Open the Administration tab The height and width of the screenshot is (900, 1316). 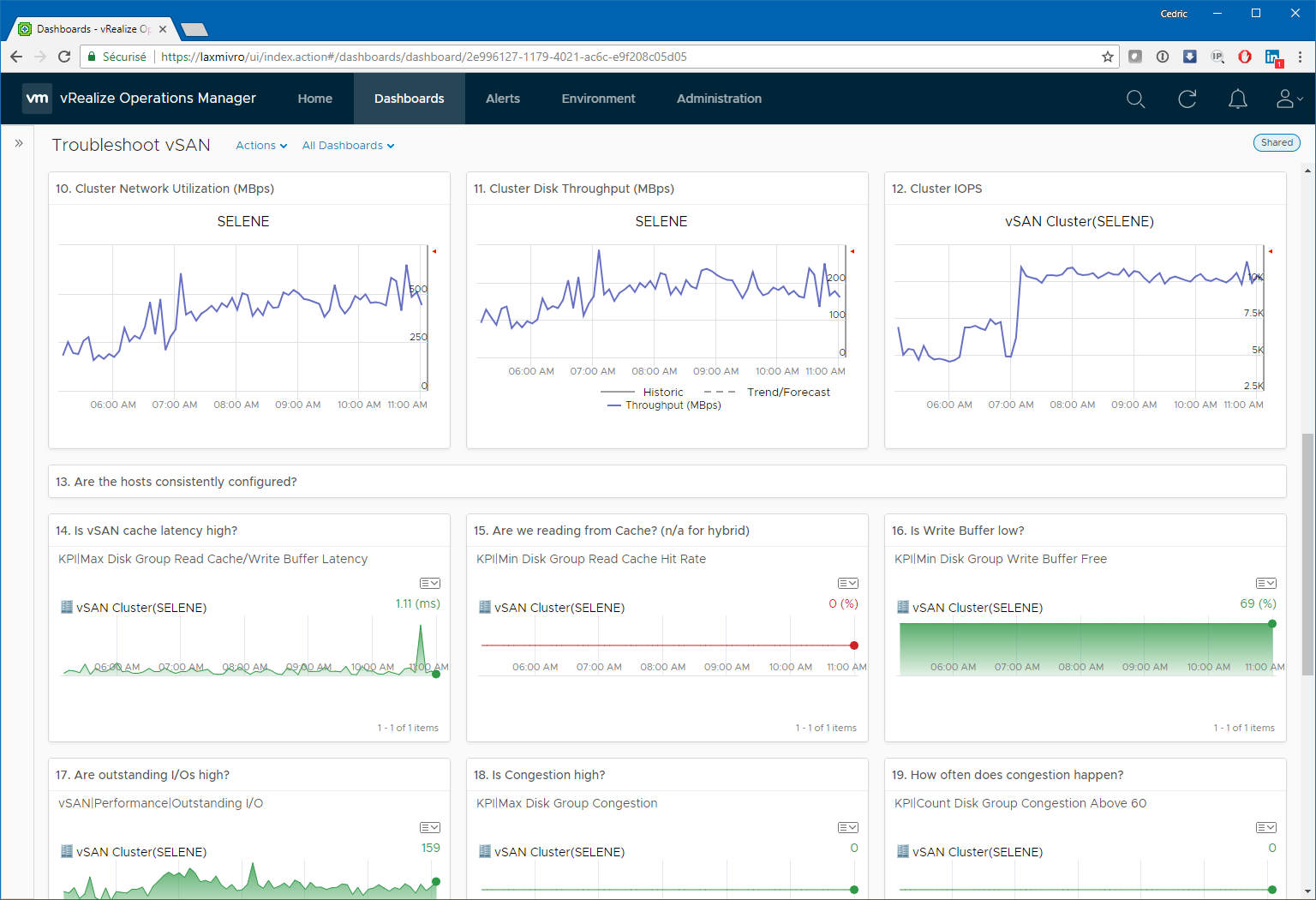click(x=719, y=99)
